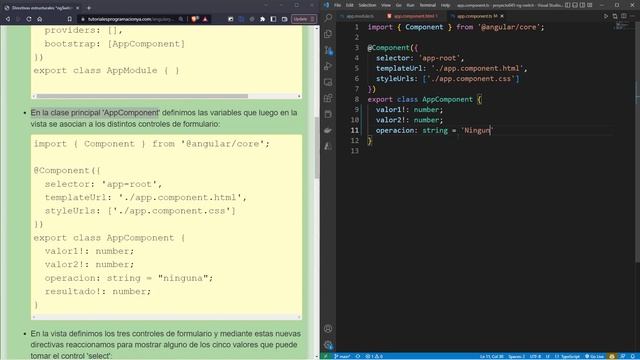Open the Terminal menu
Screen dimensions: 640x360
coord(428,5)
